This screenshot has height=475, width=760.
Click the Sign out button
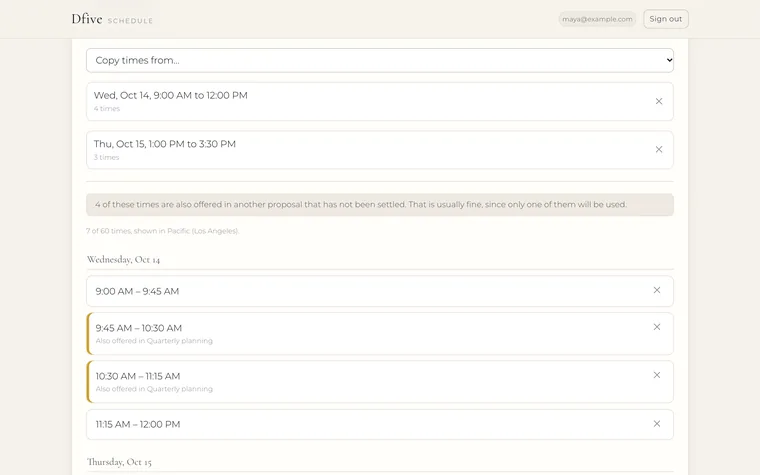coord(665,19)
